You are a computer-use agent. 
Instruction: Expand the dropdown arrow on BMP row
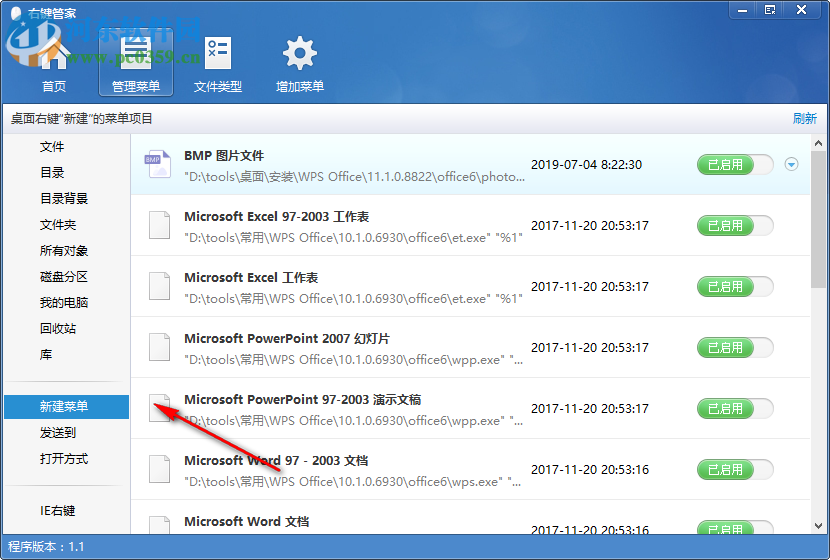[x=791, y=165]
